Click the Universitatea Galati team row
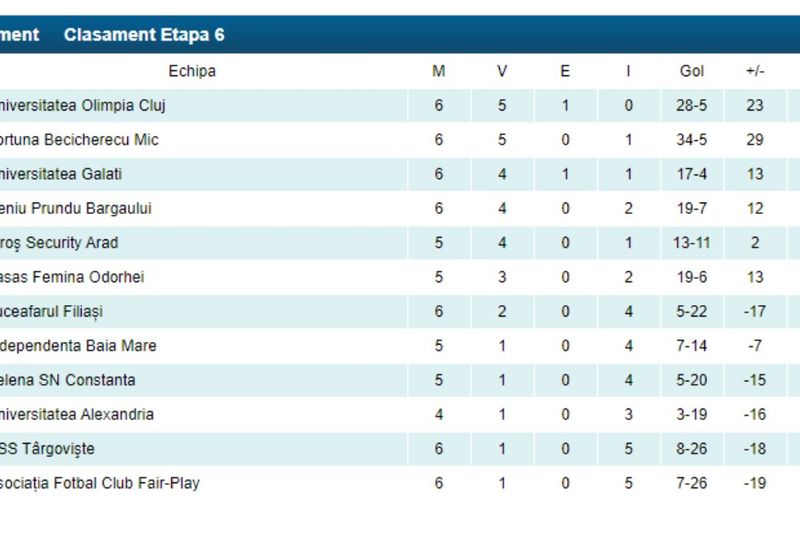Viewport: 800px width, 534px height. pyautogui.click(x=61, y=174)
